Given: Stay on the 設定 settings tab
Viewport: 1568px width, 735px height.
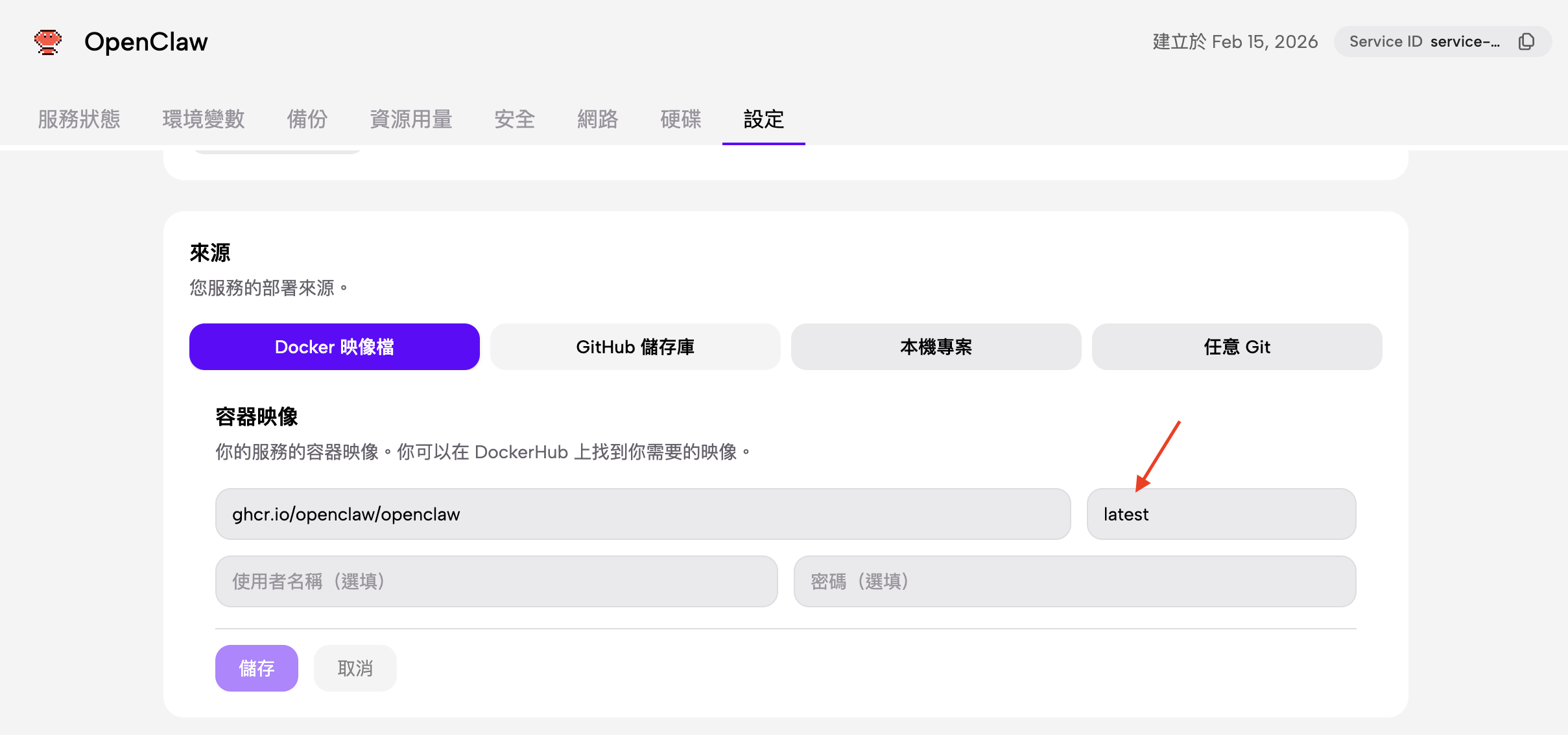Looking at the screenshot, I should (x=763, y=120).
